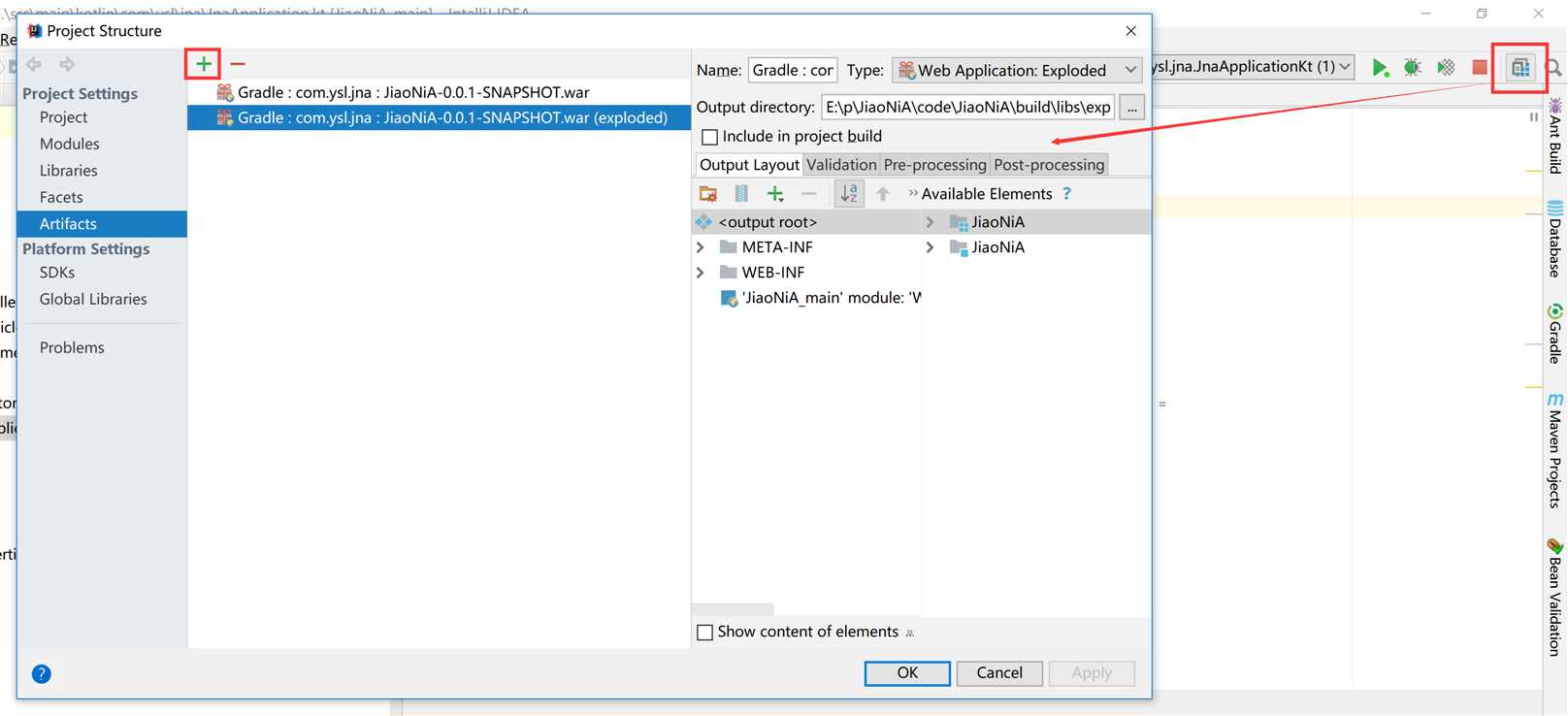Switch to the Validation tab
The image size is (1568, 716).
(841, 165)
